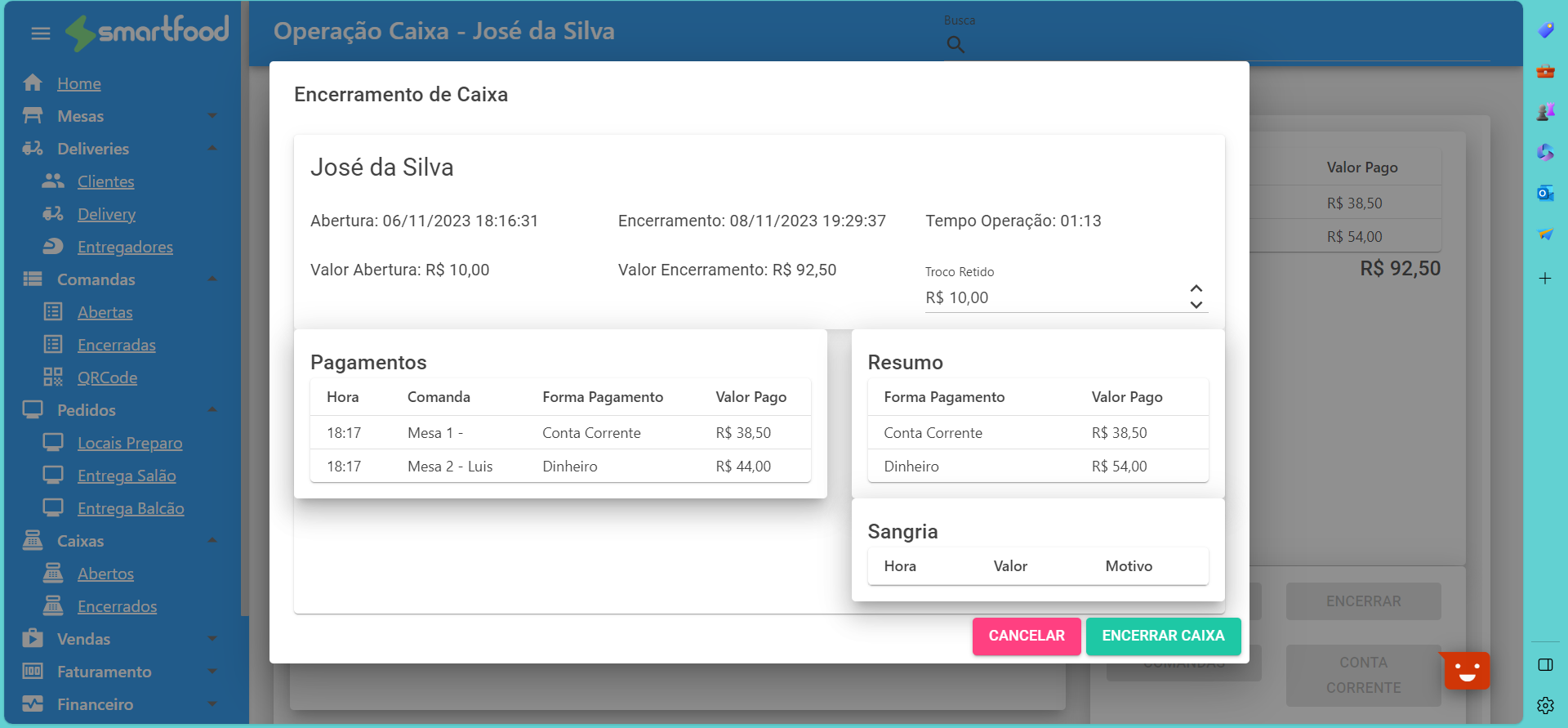The height and width of the screenshot is (728, 1568).
Task: Open the red chatbot smiley widget
Action: (x=1467, y=671)
